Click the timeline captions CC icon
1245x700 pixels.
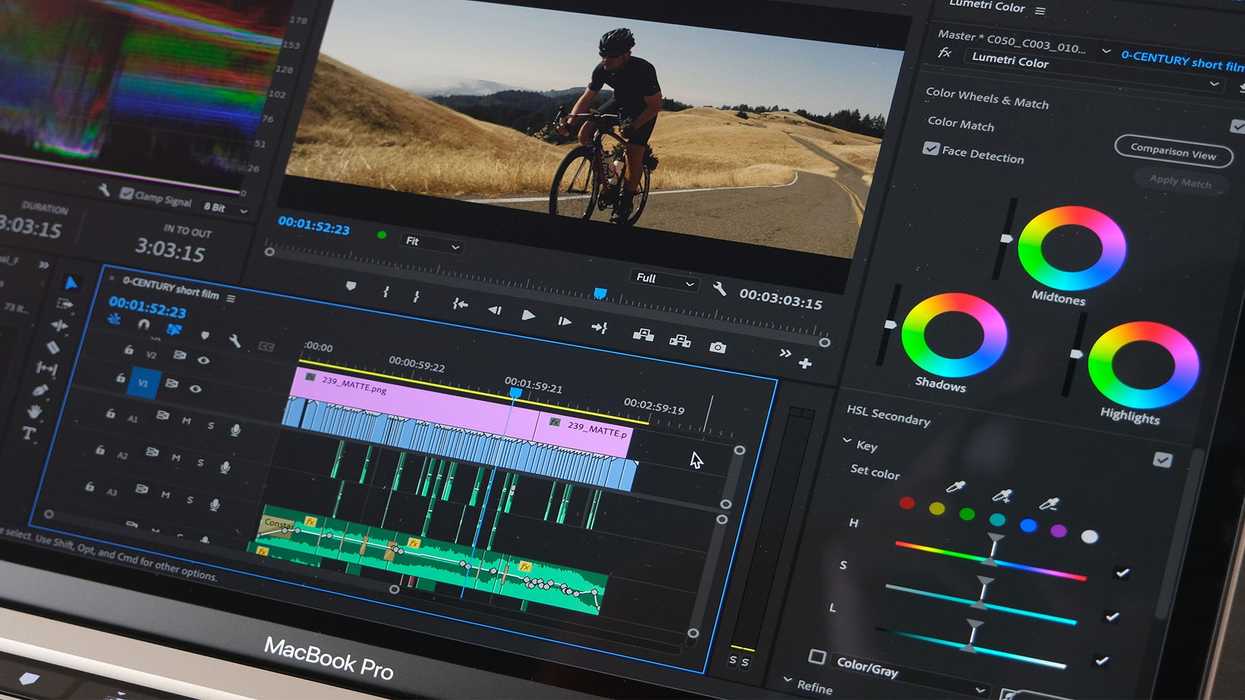pos(266,346)
